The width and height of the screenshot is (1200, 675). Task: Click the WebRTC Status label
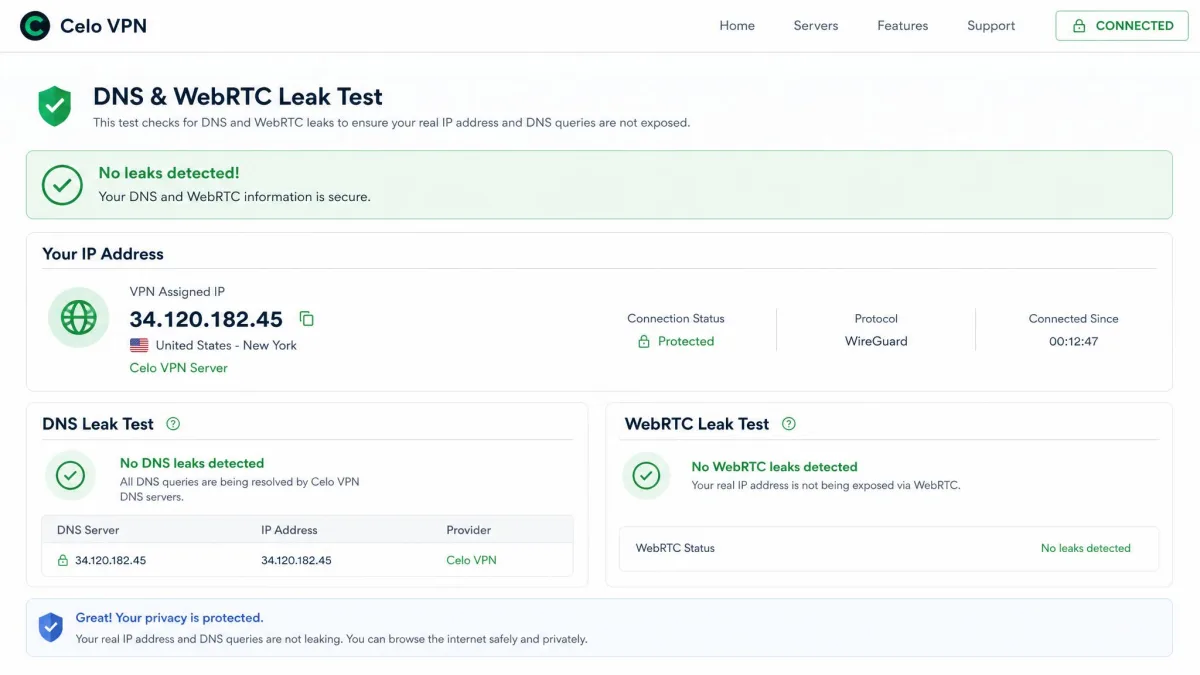coord(675,548)
